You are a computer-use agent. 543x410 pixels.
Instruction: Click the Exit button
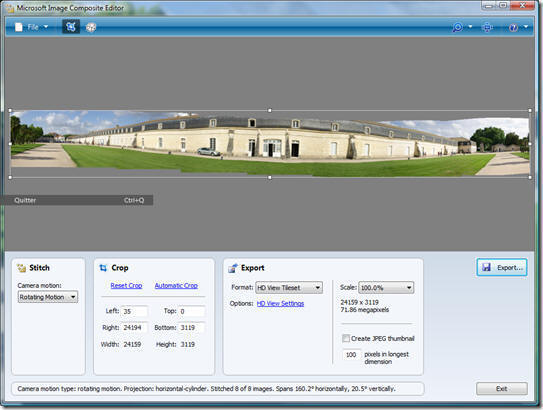tap(502, 389)
